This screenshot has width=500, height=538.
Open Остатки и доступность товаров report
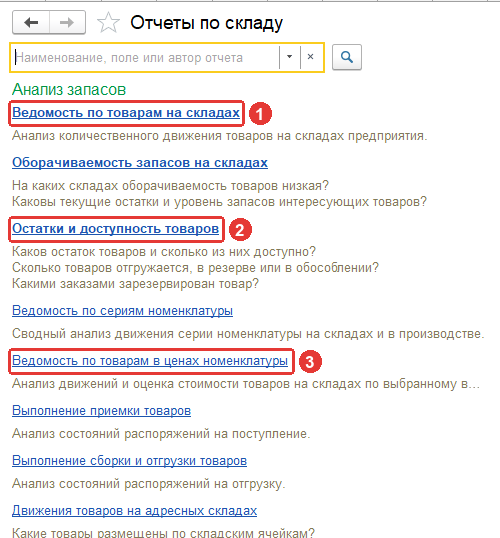pyautogui.click(x=116, y=229)
